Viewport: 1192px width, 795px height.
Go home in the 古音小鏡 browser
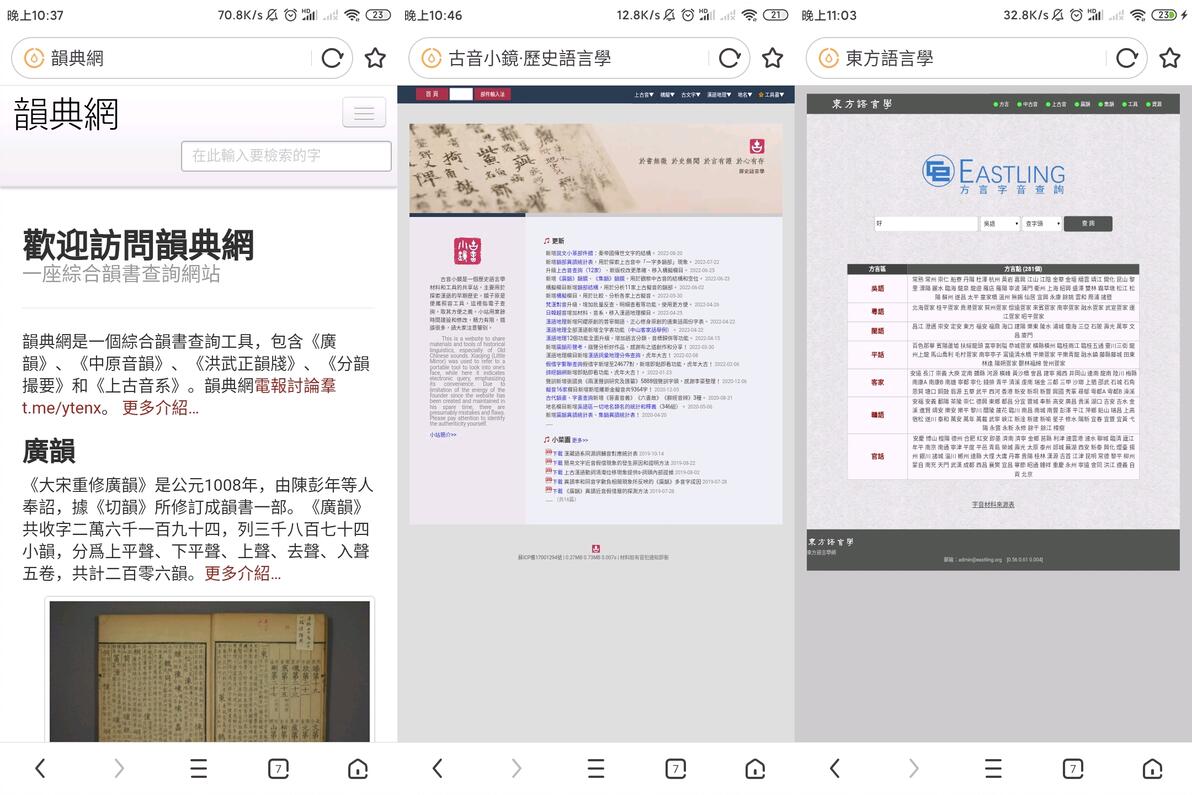click(x=755, y=768)
